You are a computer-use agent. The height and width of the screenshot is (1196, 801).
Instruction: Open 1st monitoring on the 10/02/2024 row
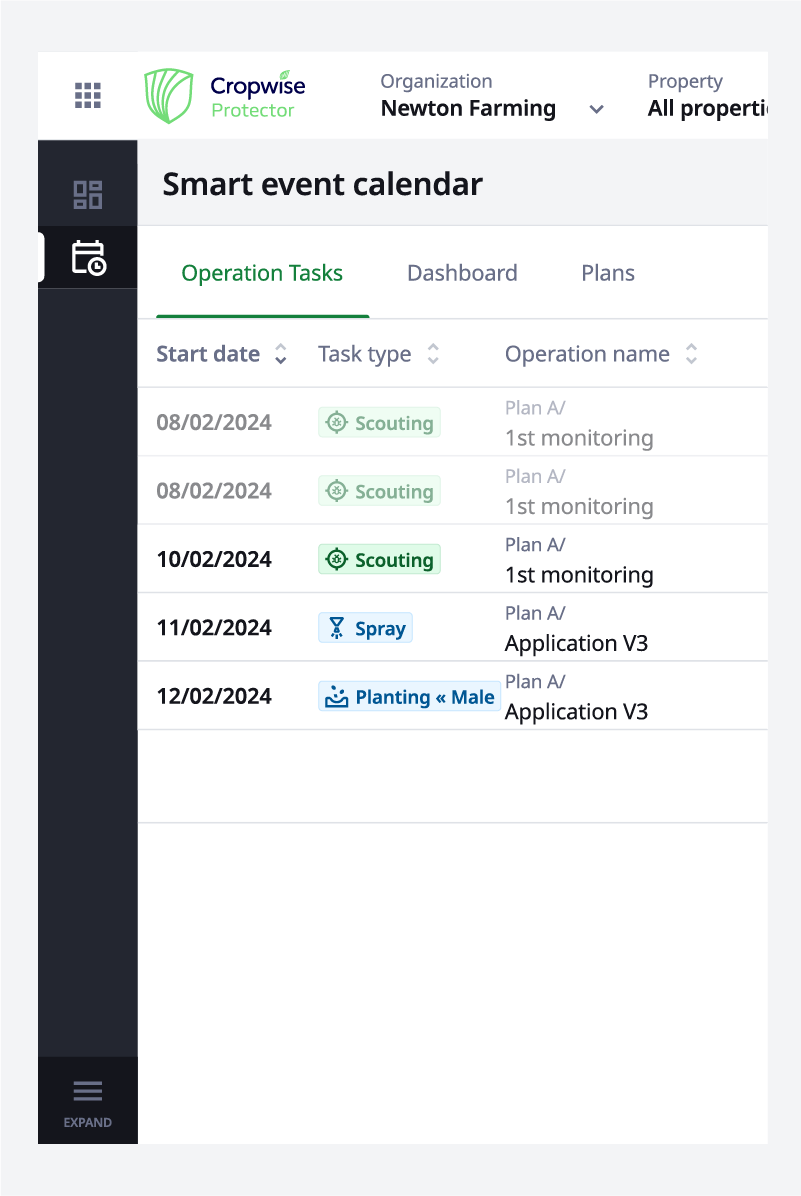tap(579, 574)
